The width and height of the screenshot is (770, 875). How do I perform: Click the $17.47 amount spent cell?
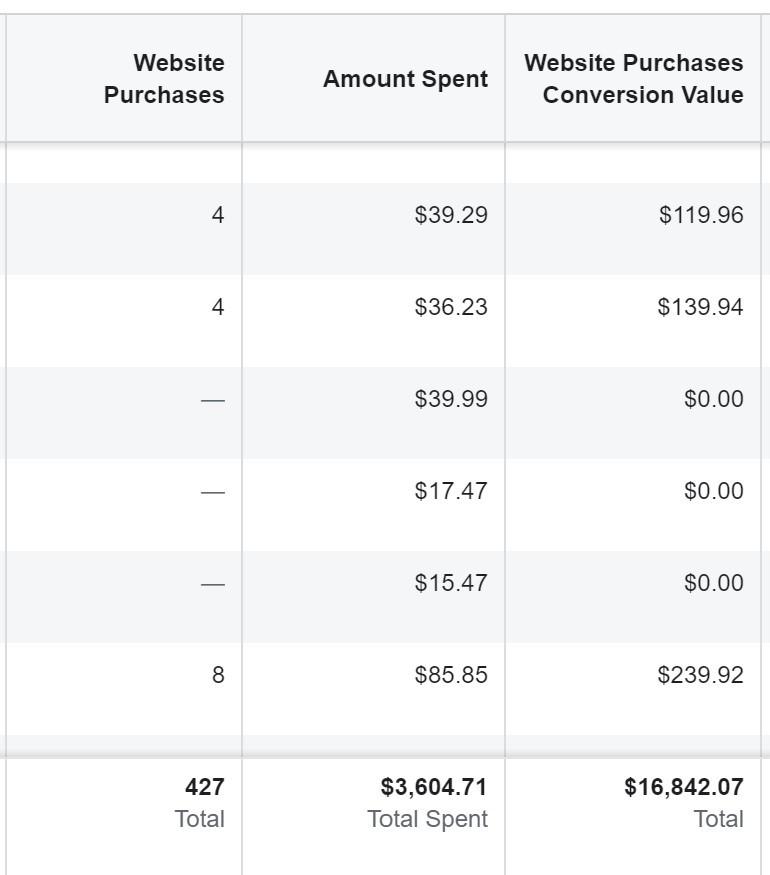[x=451, y=491]
